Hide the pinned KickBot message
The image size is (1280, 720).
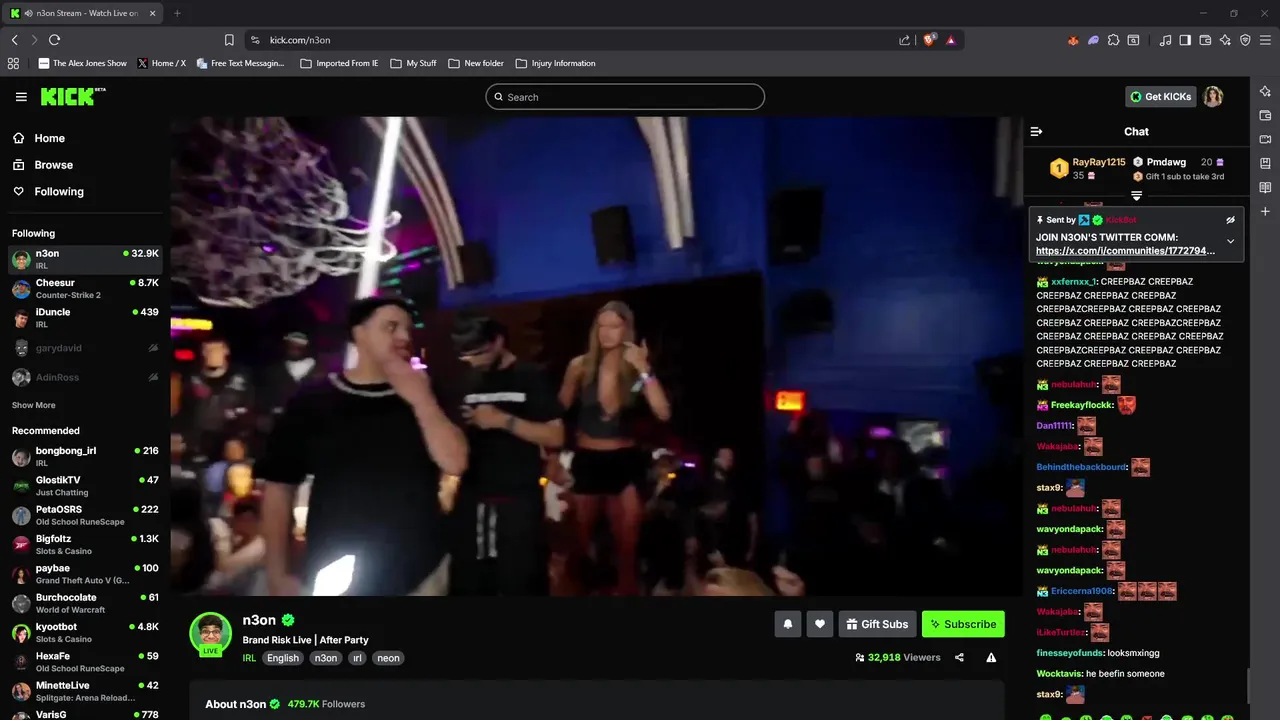[1230, 220]
